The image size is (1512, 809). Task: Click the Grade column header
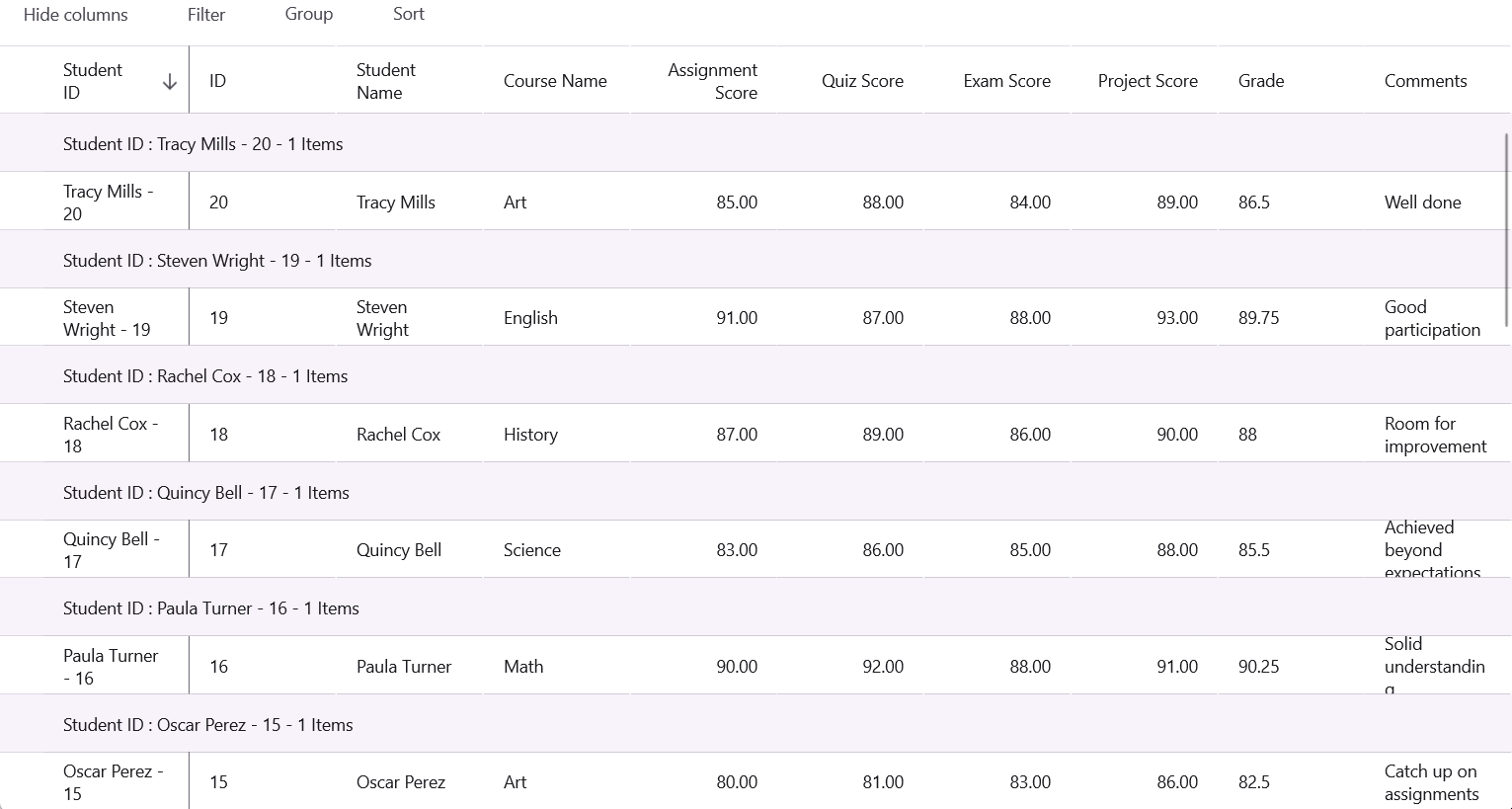1261,81
